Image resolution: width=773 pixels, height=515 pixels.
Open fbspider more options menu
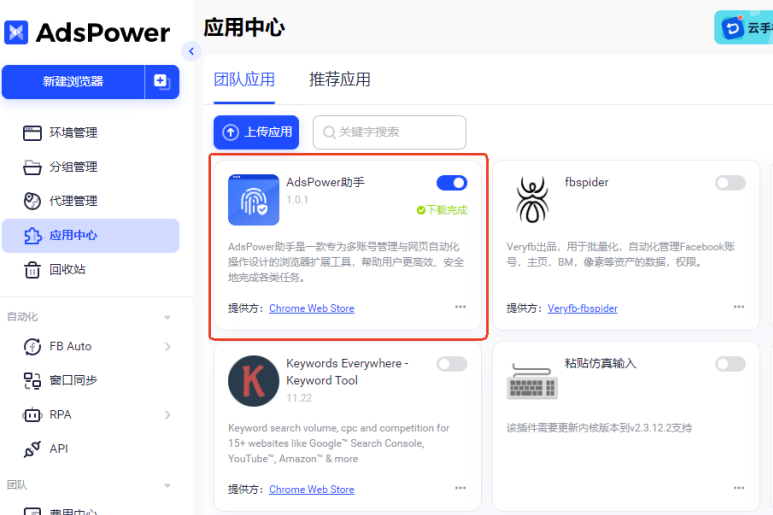pos(739,307)
